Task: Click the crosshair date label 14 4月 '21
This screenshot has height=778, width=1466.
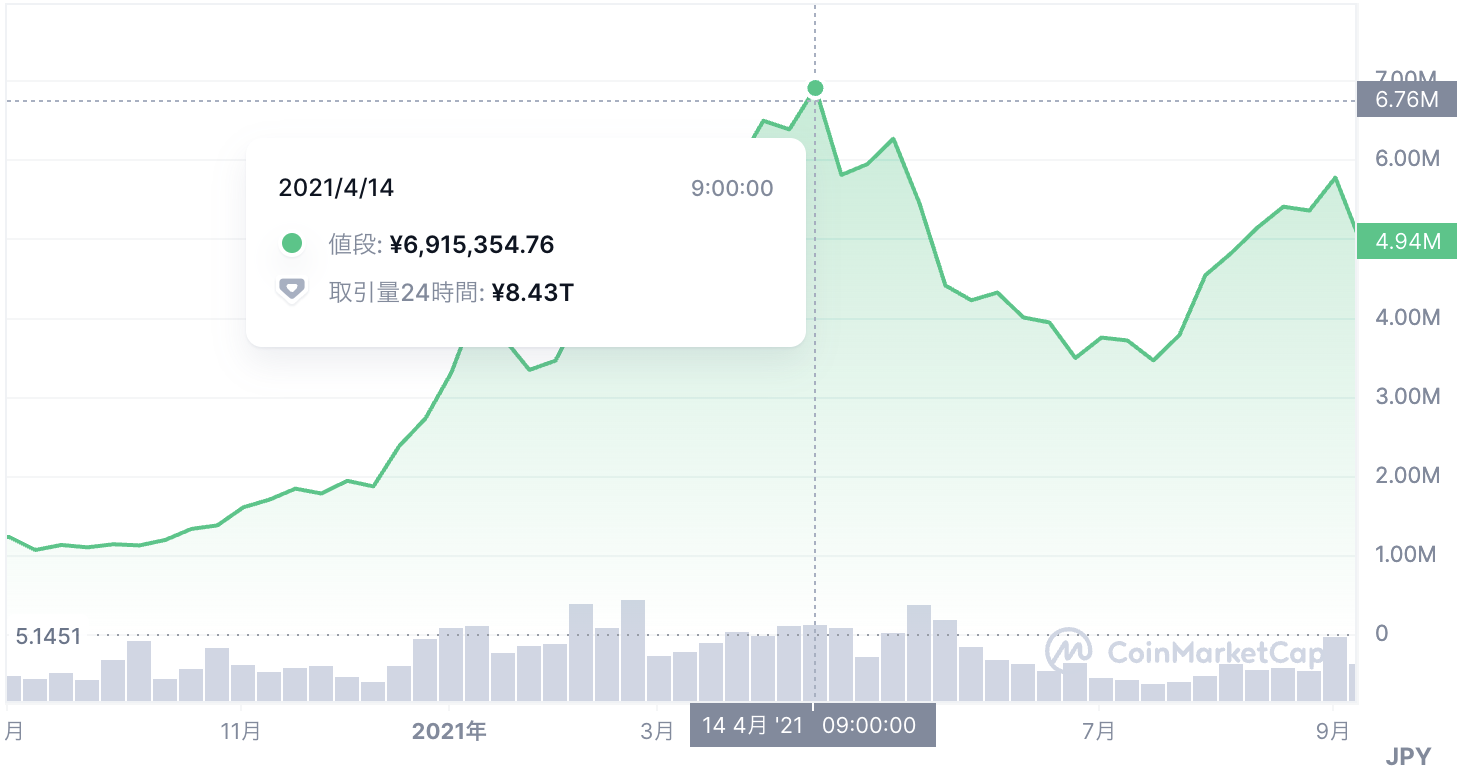Action: 753,725
